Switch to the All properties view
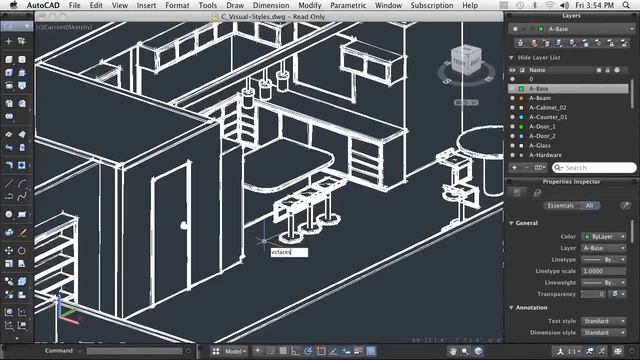The image size is (640, 360). tap(589, 206)
